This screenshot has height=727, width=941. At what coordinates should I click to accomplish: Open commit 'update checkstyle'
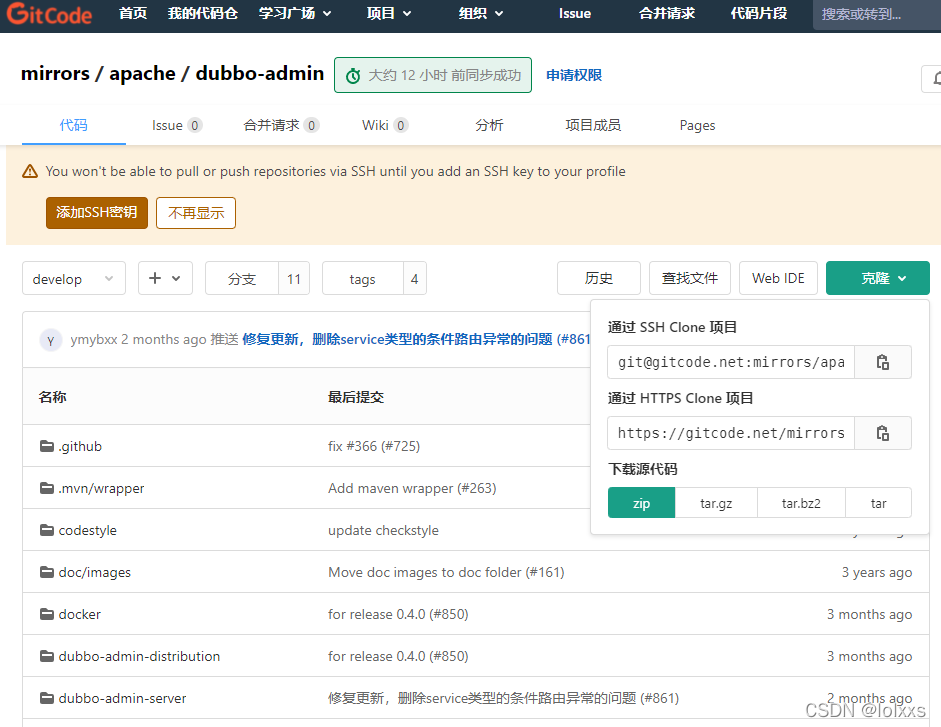pos(383,530)
